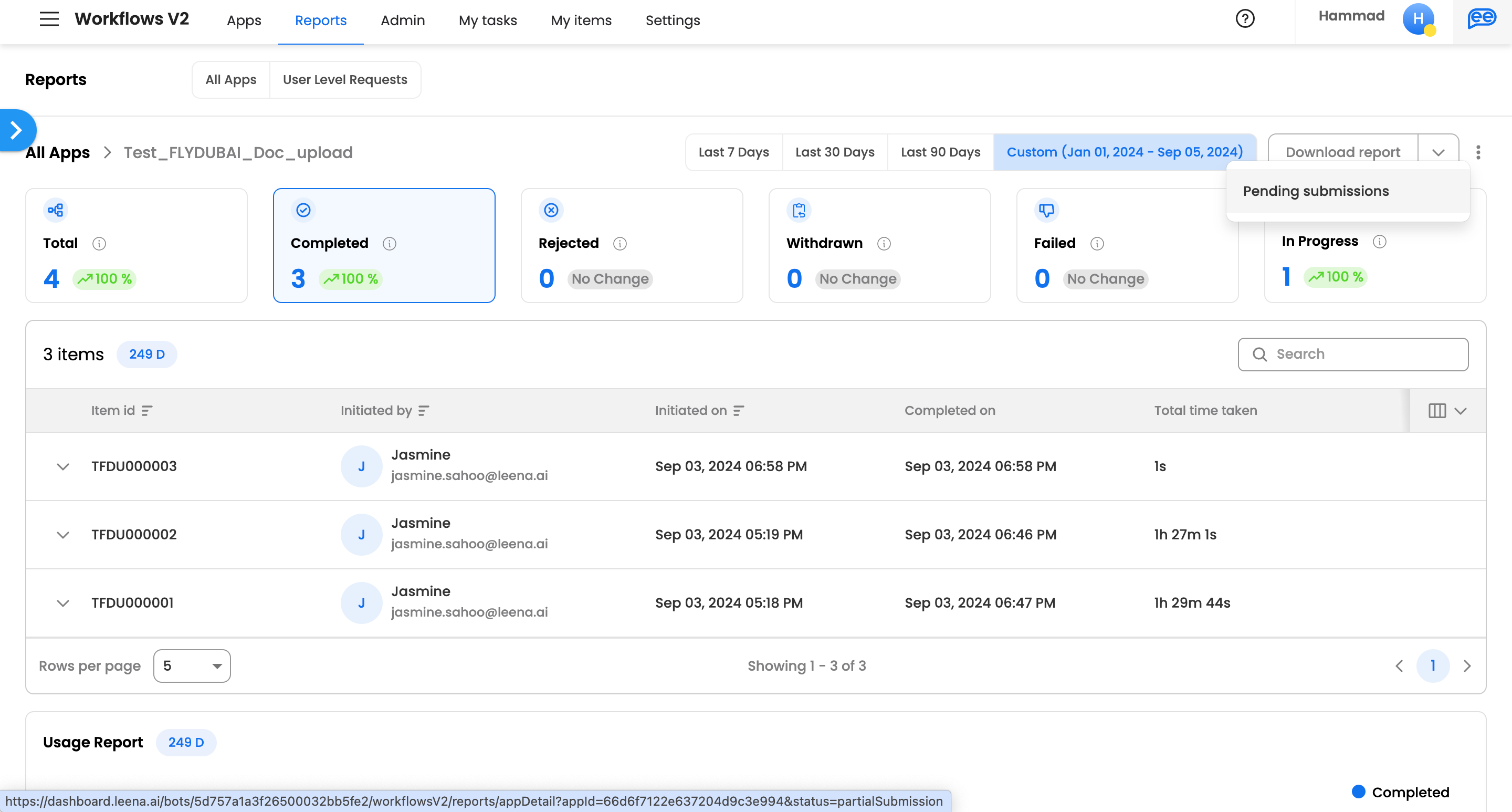Navigate to All Apps breadcrumb link
Image resolution: width=1512 pixels, height=812 pixels.
[x=58, y=153]
